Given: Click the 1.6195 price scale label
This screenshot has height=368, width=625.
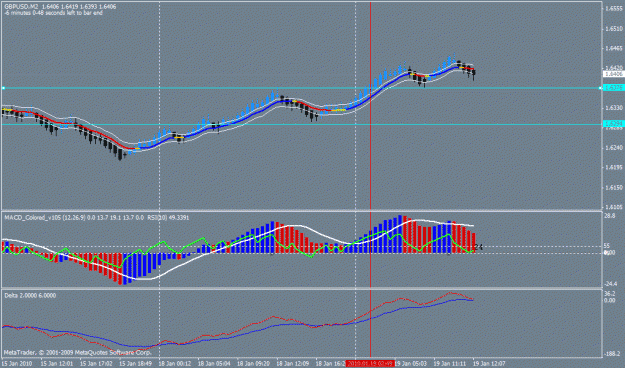Looking at the screenshot, I should (x=614, y=167).
